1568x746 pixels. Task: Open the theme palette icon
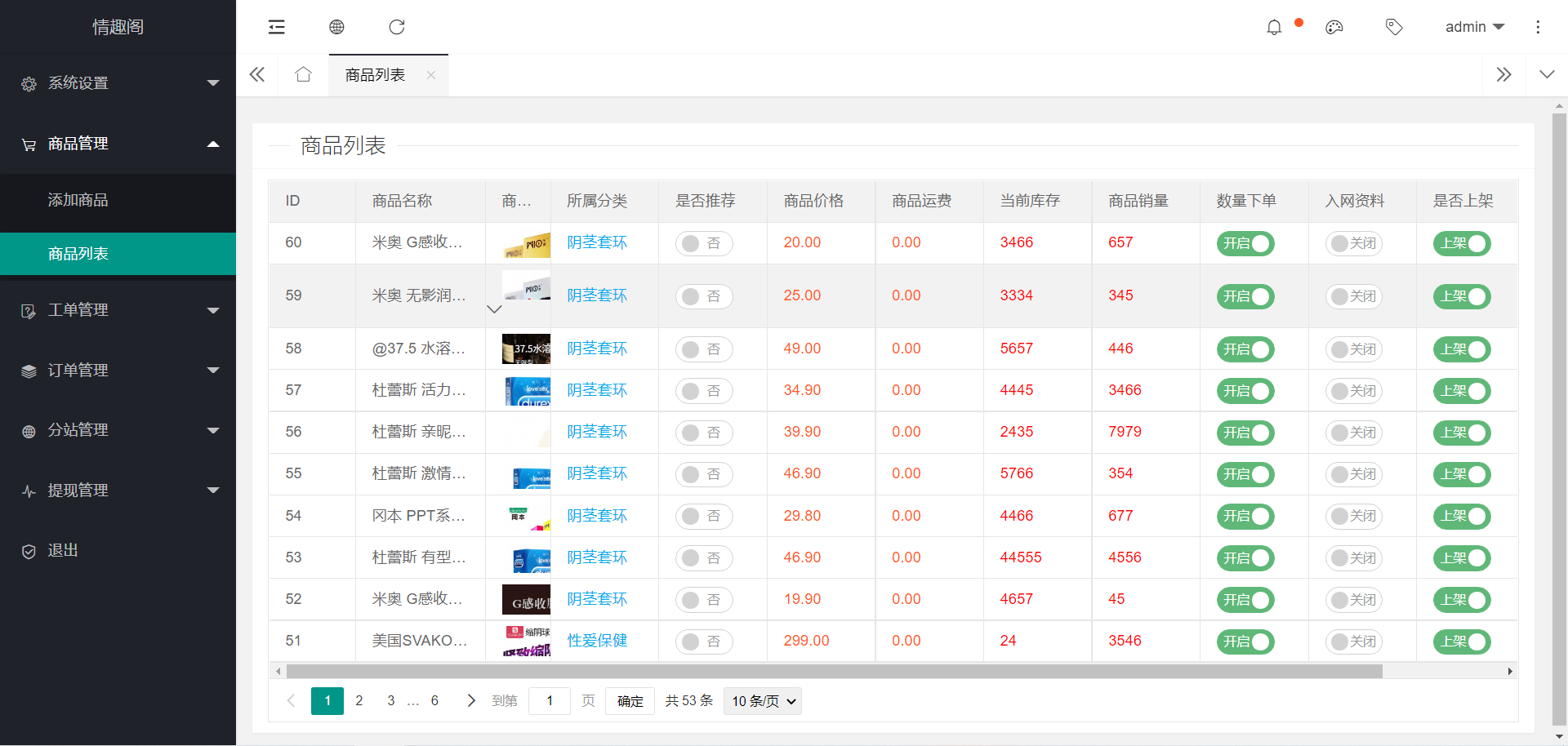click(x=1334, y=28)
